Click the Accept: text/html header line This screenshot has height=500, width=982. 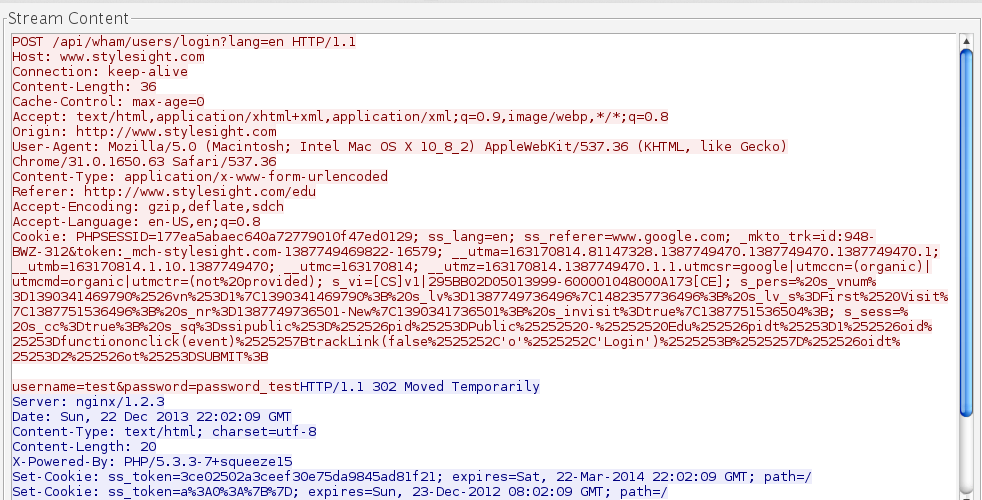[x=341, y=117]
